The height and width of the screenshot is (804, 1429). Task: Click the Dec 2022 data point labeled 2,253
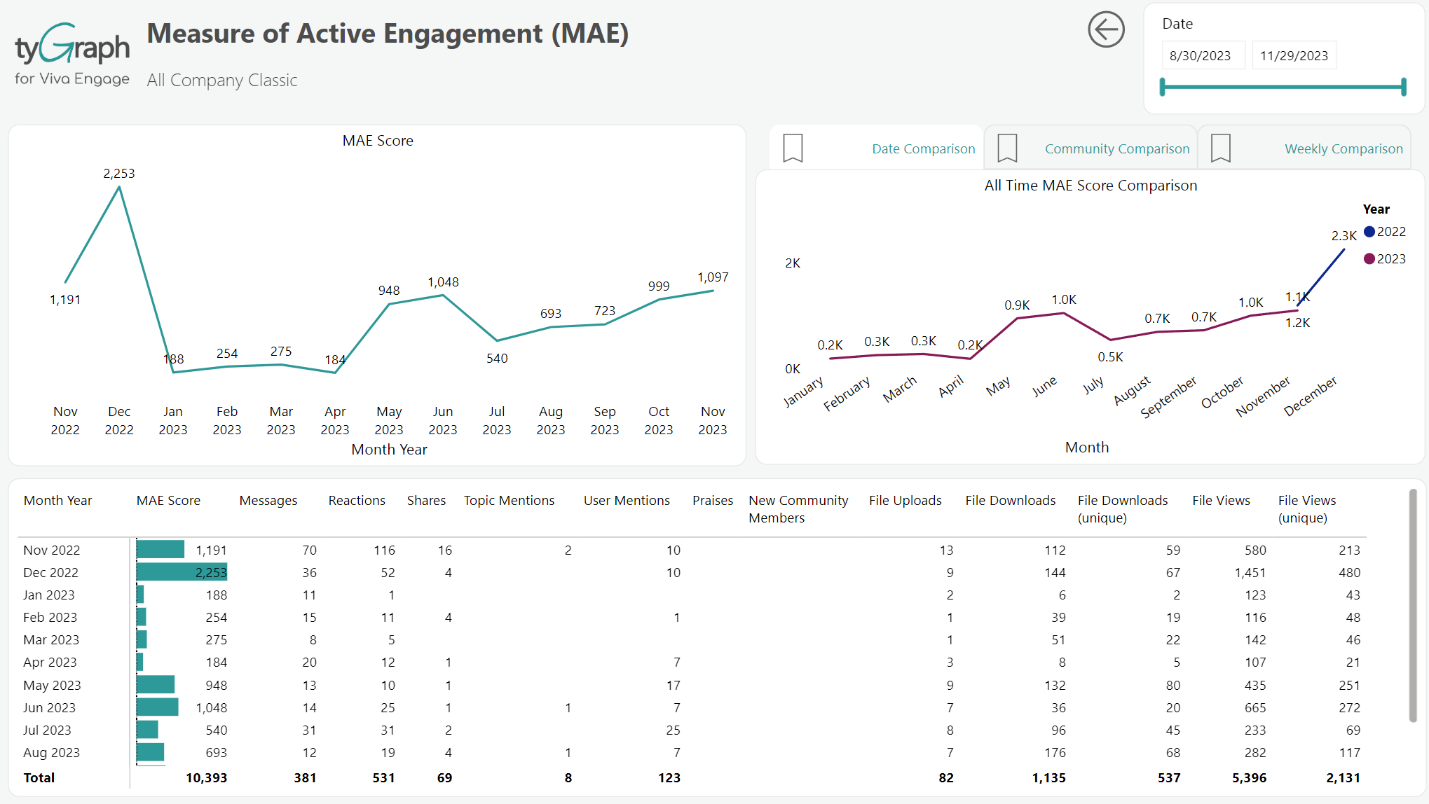[x=119, y=187]
